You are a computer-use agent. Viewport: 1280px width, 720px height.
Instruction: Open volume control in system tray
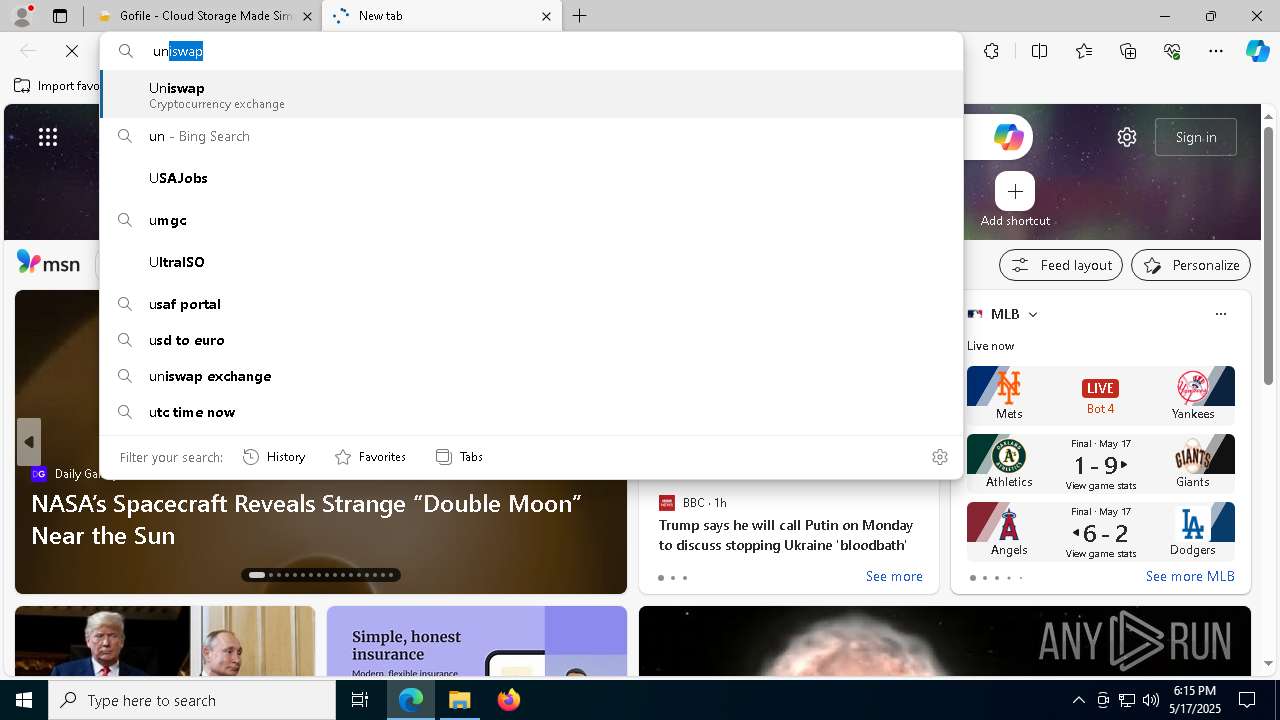(x=1151, y=700)
